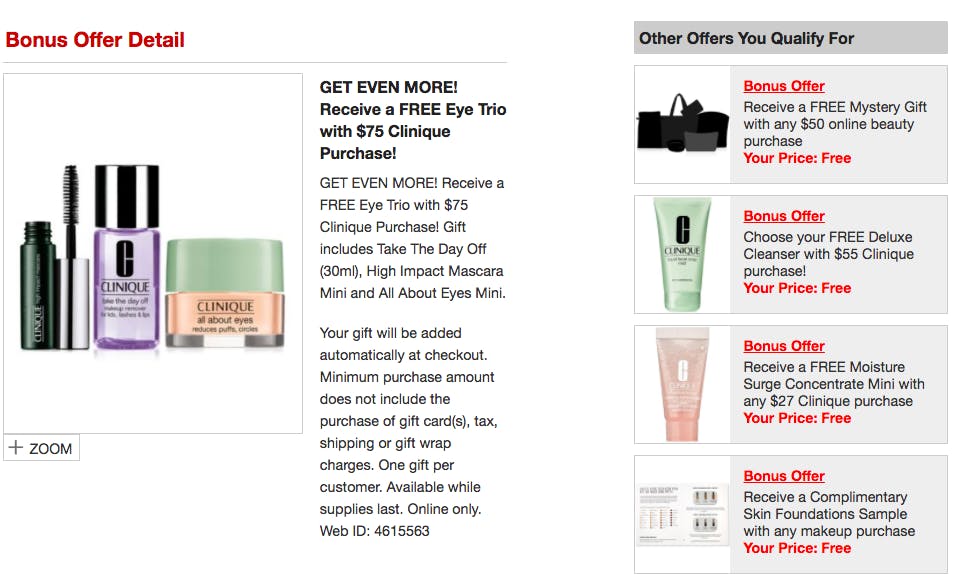Open the Skin Foundations Sample Bonus Offer link
The image size is (953, 576).
[784, 476]
